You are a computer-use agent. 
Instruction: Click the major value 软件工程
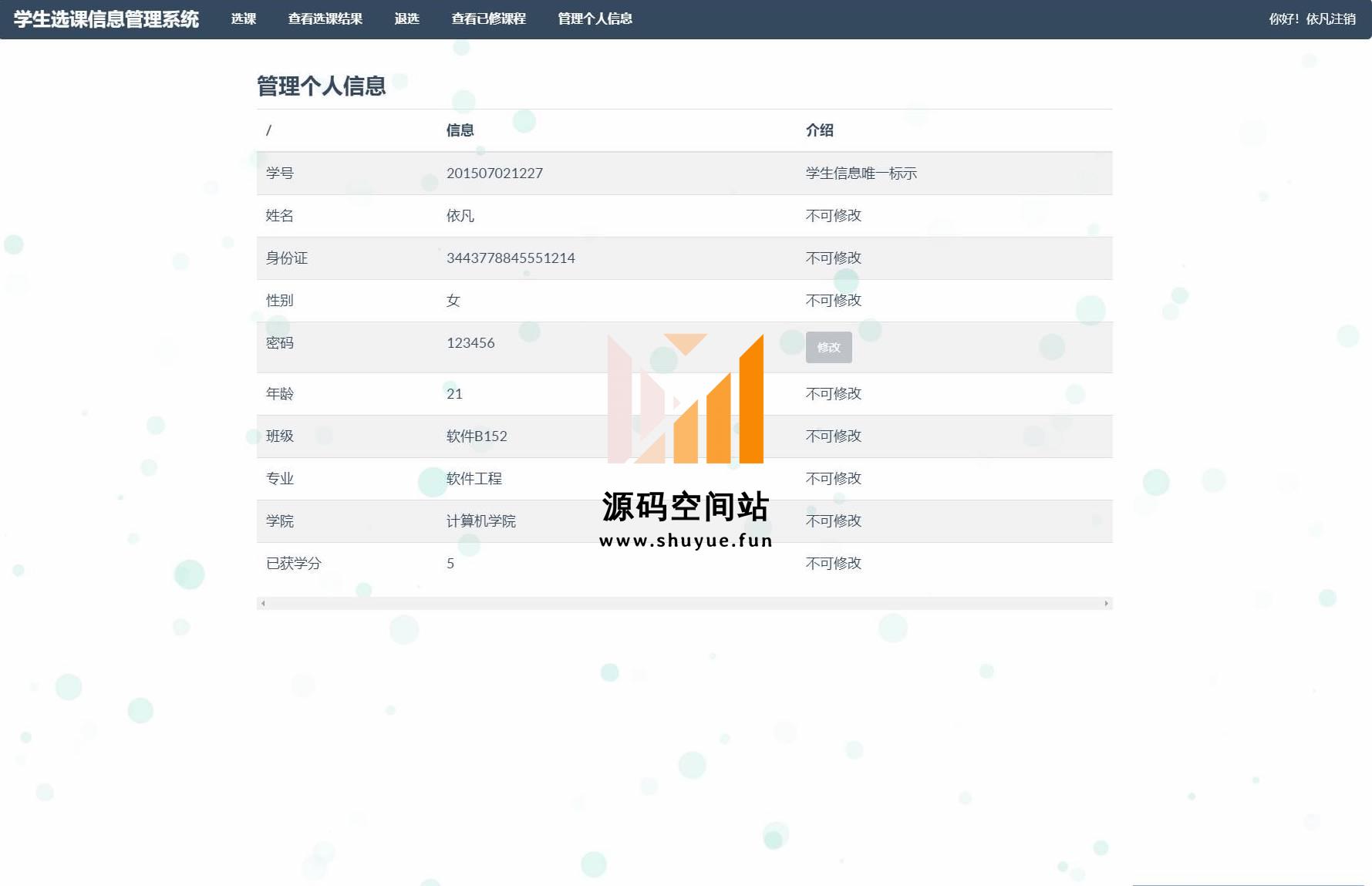click(x=474, y=478)
